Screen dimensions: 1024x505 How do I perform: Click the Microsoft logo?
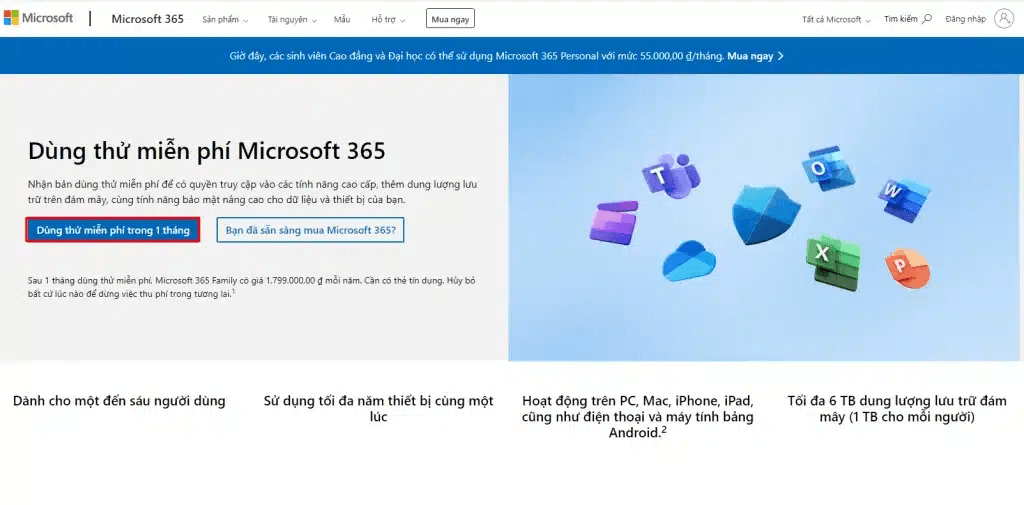39,18
